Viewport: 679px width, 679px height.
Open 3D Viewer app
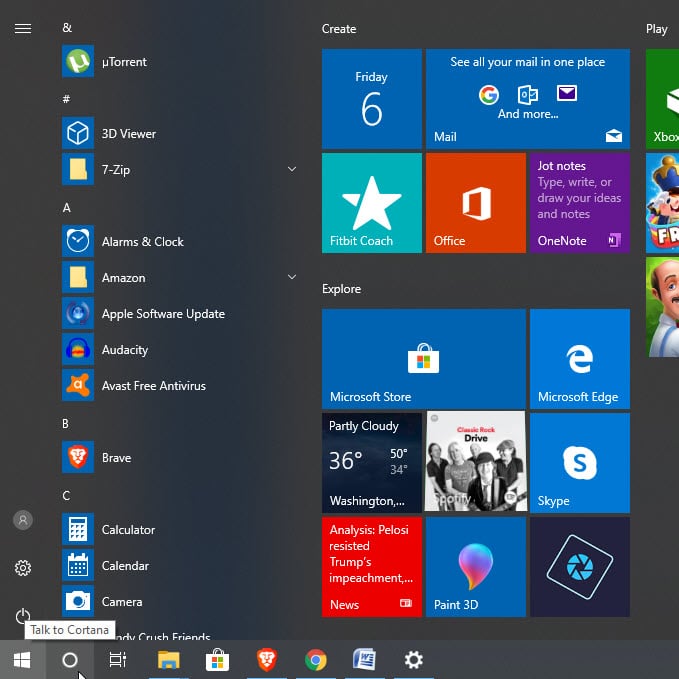[x=179, y=133]
